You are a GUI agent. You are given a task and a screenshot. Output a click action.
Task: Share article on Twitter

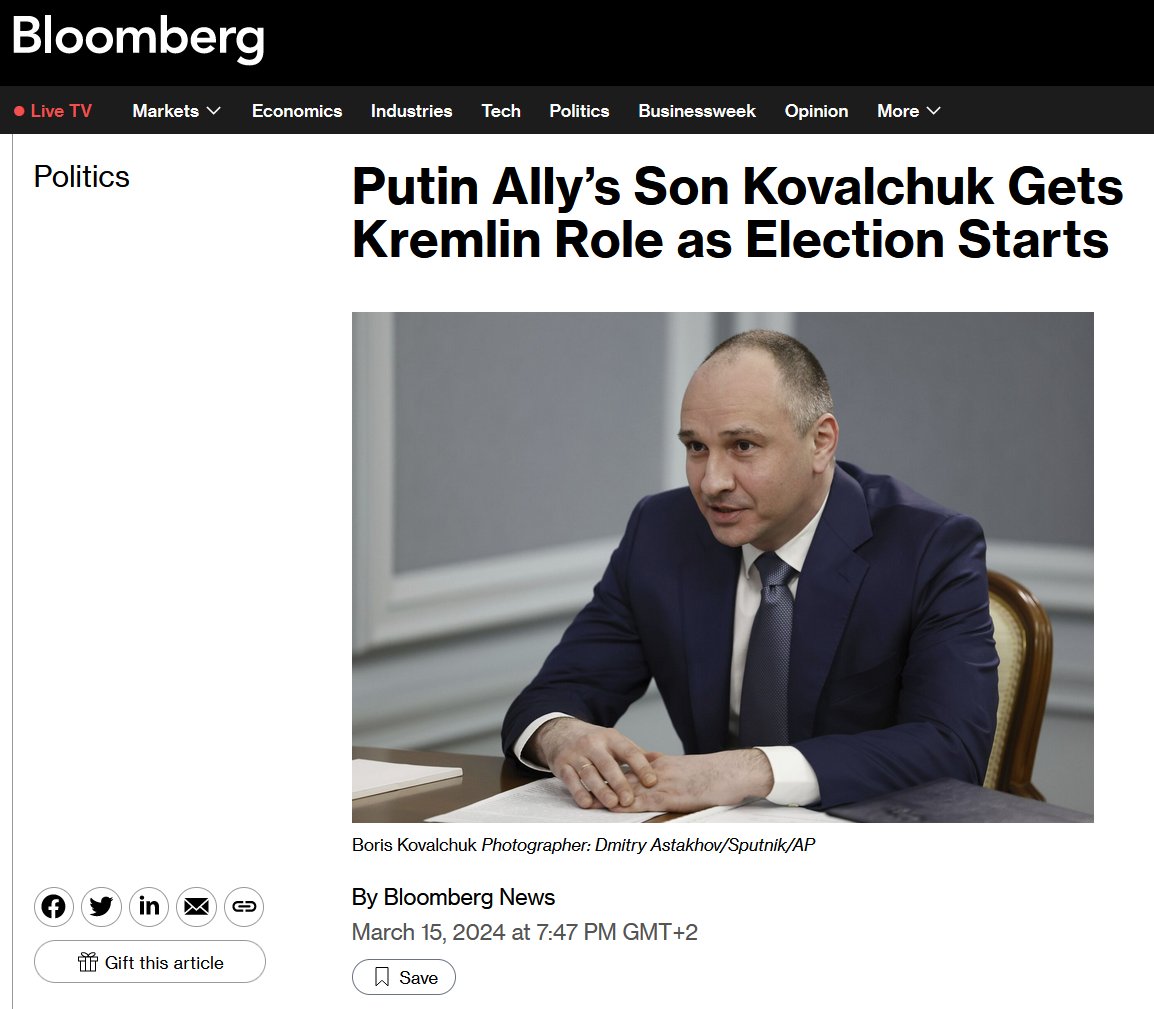101,906
